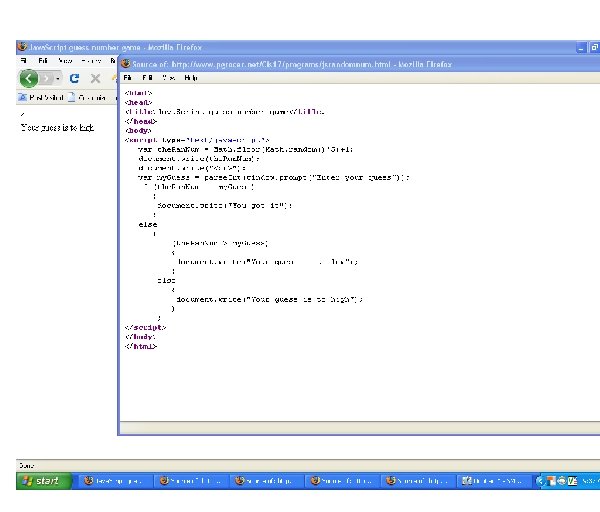Screen dimensions: 600x512
Task: Click the 'theRanNum > myGuess' condition line
Action: 220,243
